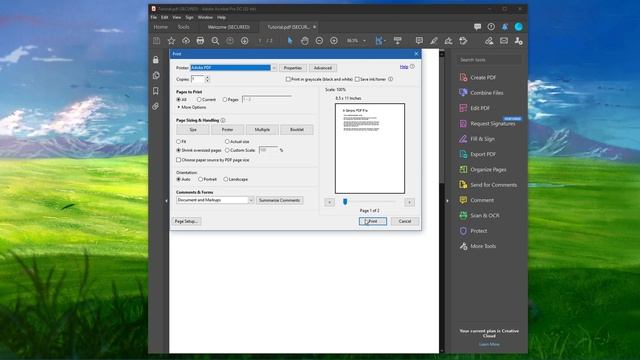Viewport: 640px width, 360px height.
Task: Open the lock security panel in left sidebar
Action: point(156,60)
